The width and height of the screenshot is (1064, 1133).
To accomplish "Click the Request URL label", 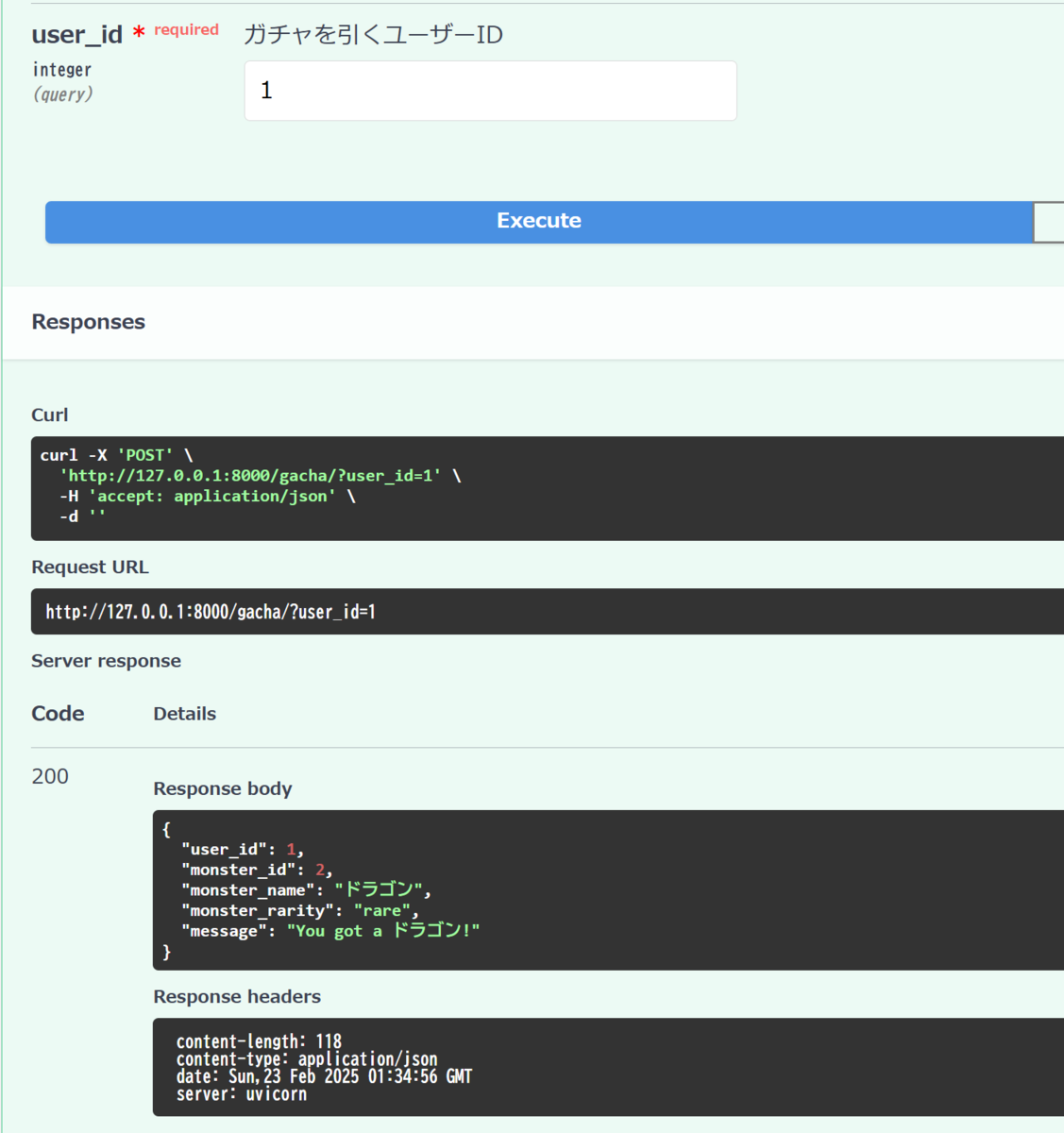I will (91, 567).
